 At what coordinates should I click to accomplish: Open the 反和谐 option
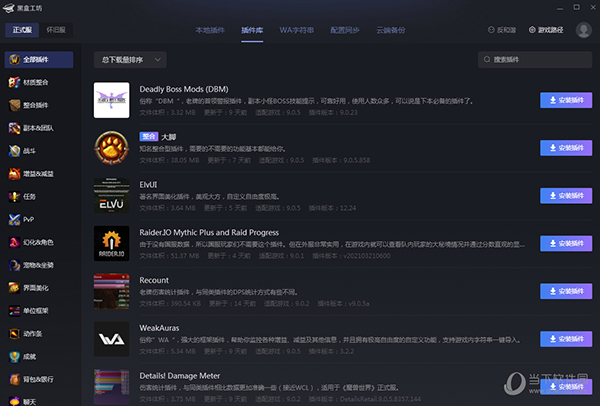tap(502, 30)
